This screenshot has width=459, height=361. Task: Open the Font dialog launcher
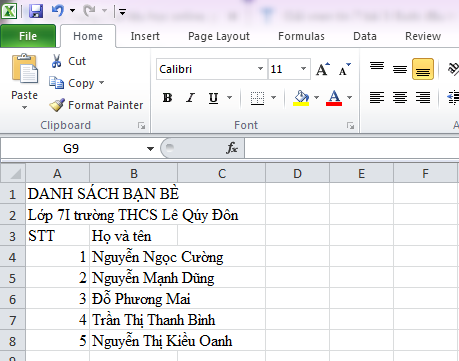coord(350,126)
